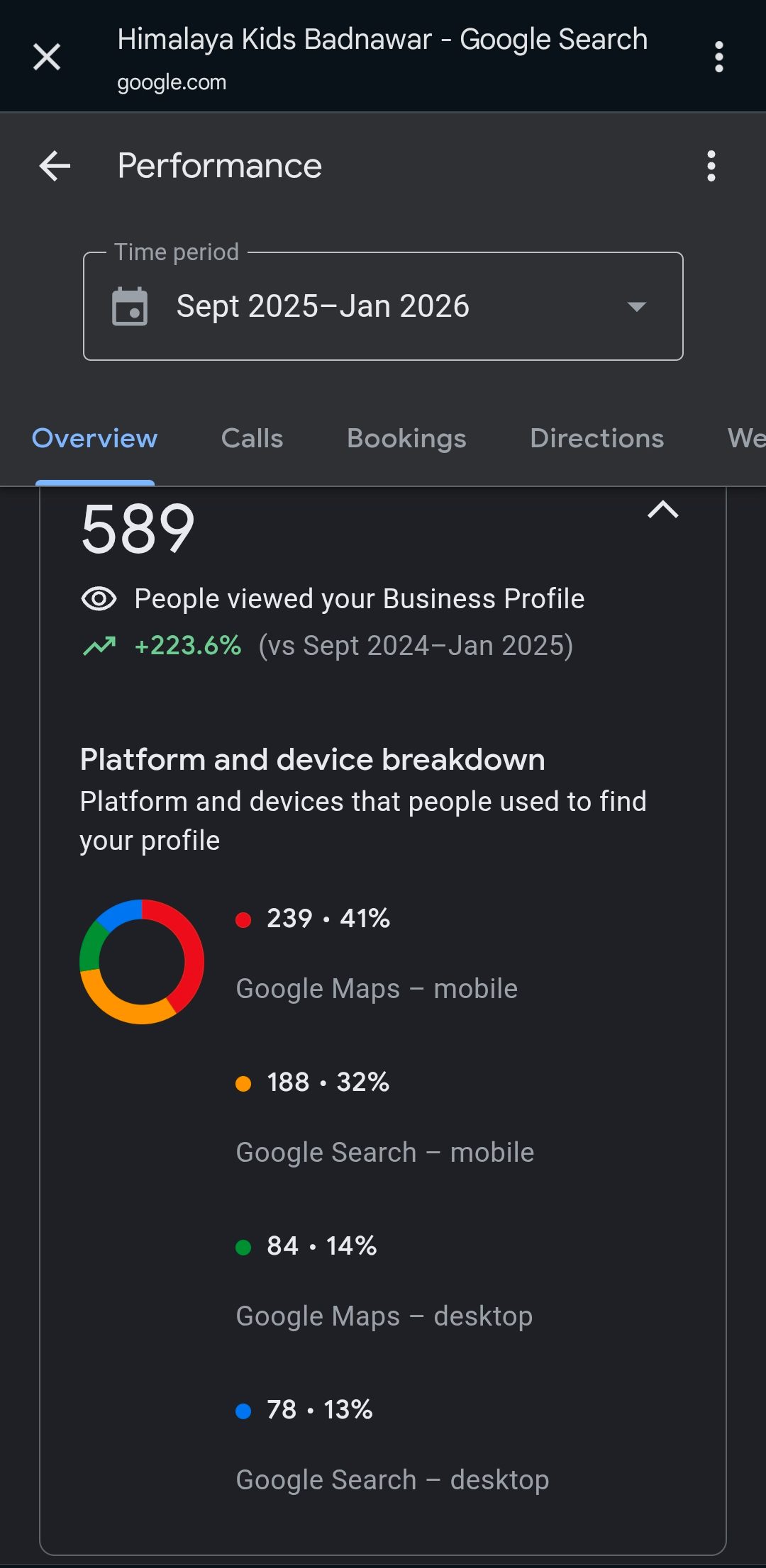
Task: Click the platform breakdown donut chart
Action: 142,962
